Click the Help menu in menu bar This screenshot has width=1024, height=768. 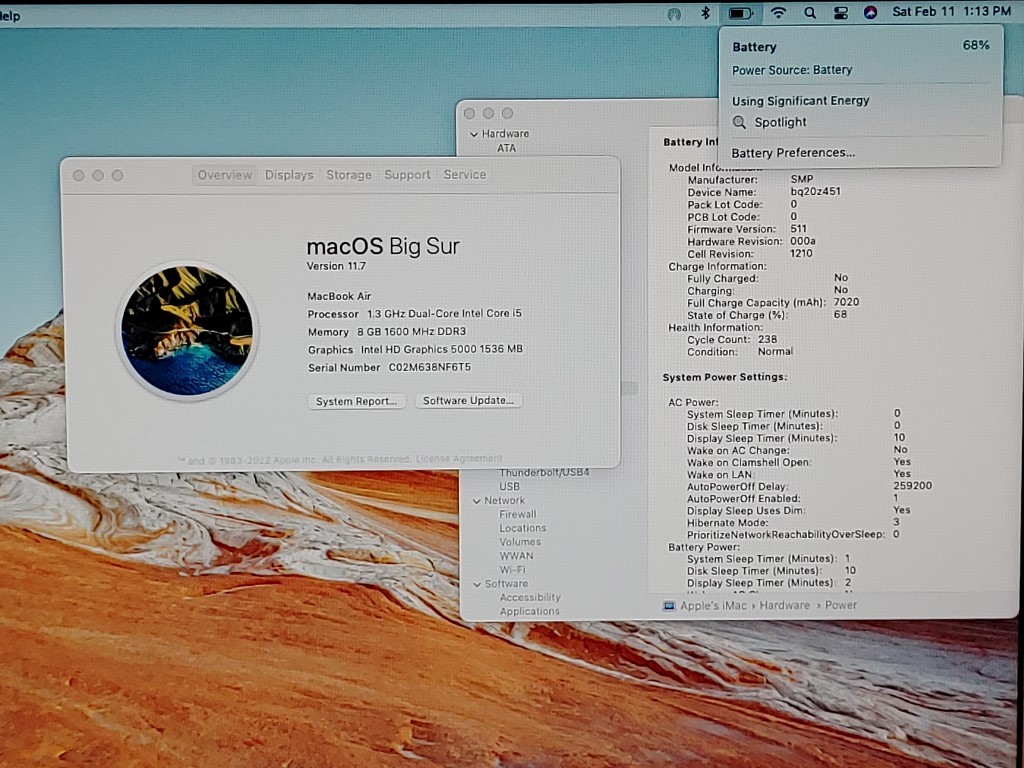[9, 16]
